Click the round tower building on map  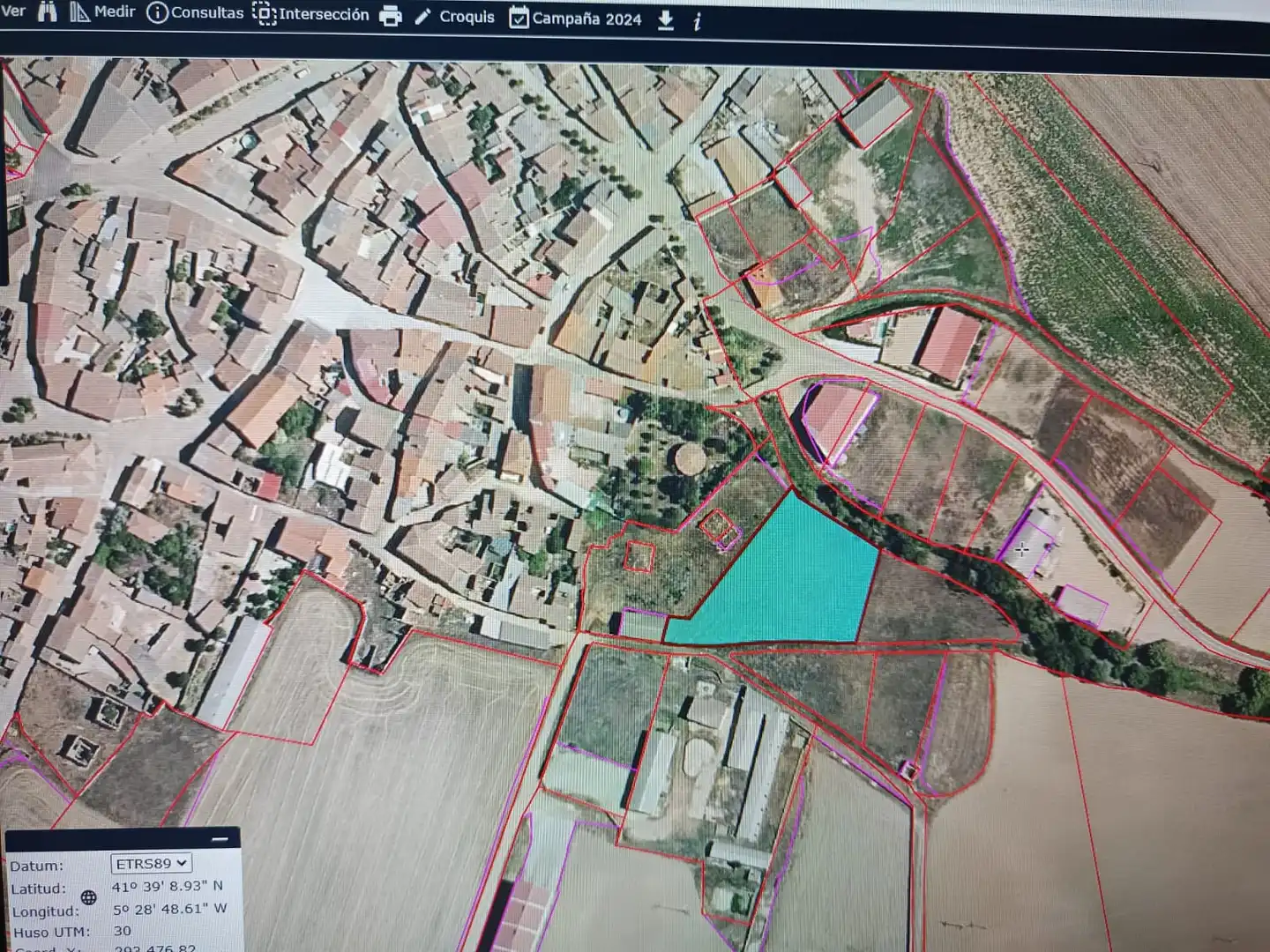coord(689,457)
